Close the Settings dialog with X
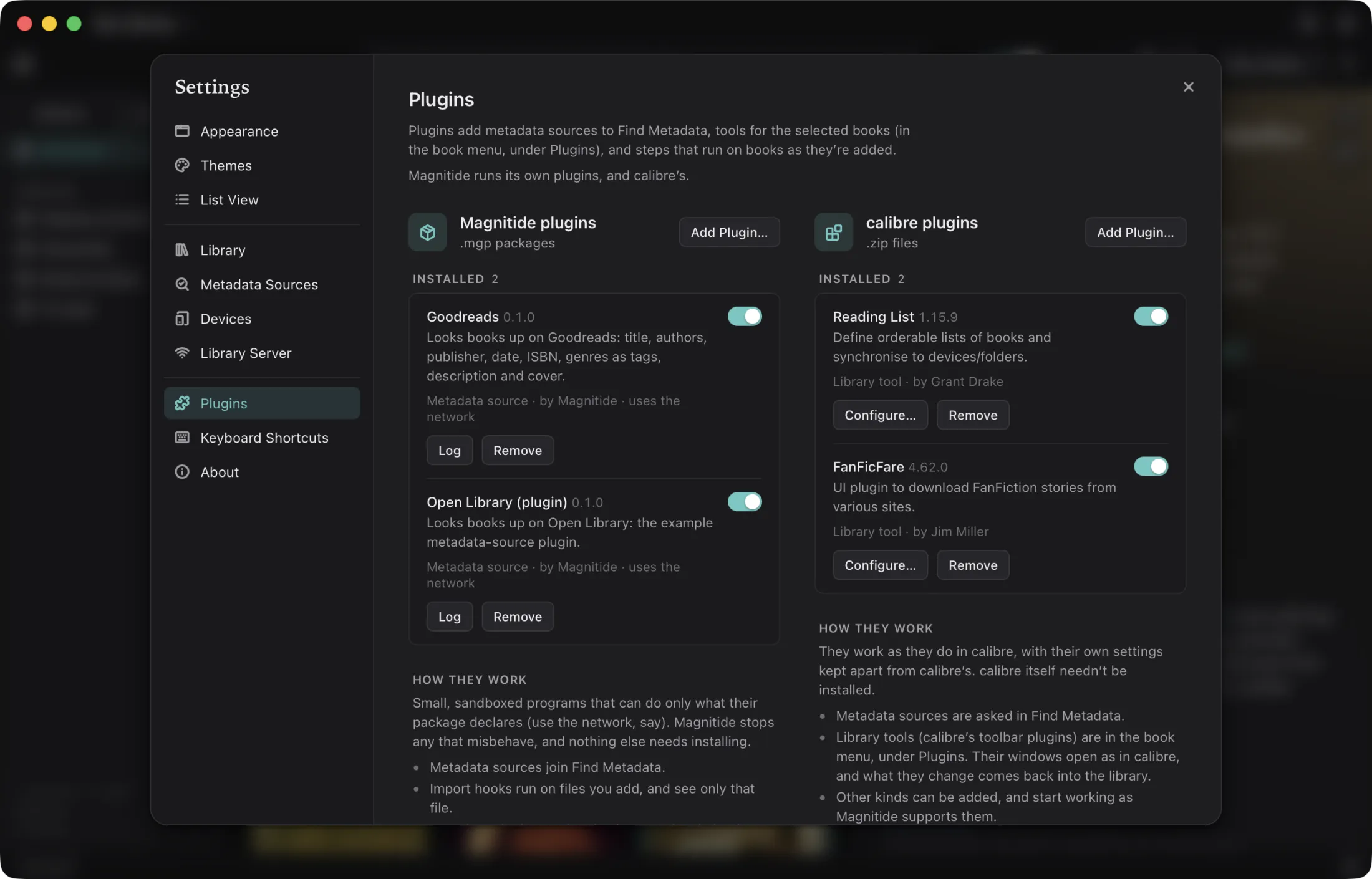 (1189, 87)
